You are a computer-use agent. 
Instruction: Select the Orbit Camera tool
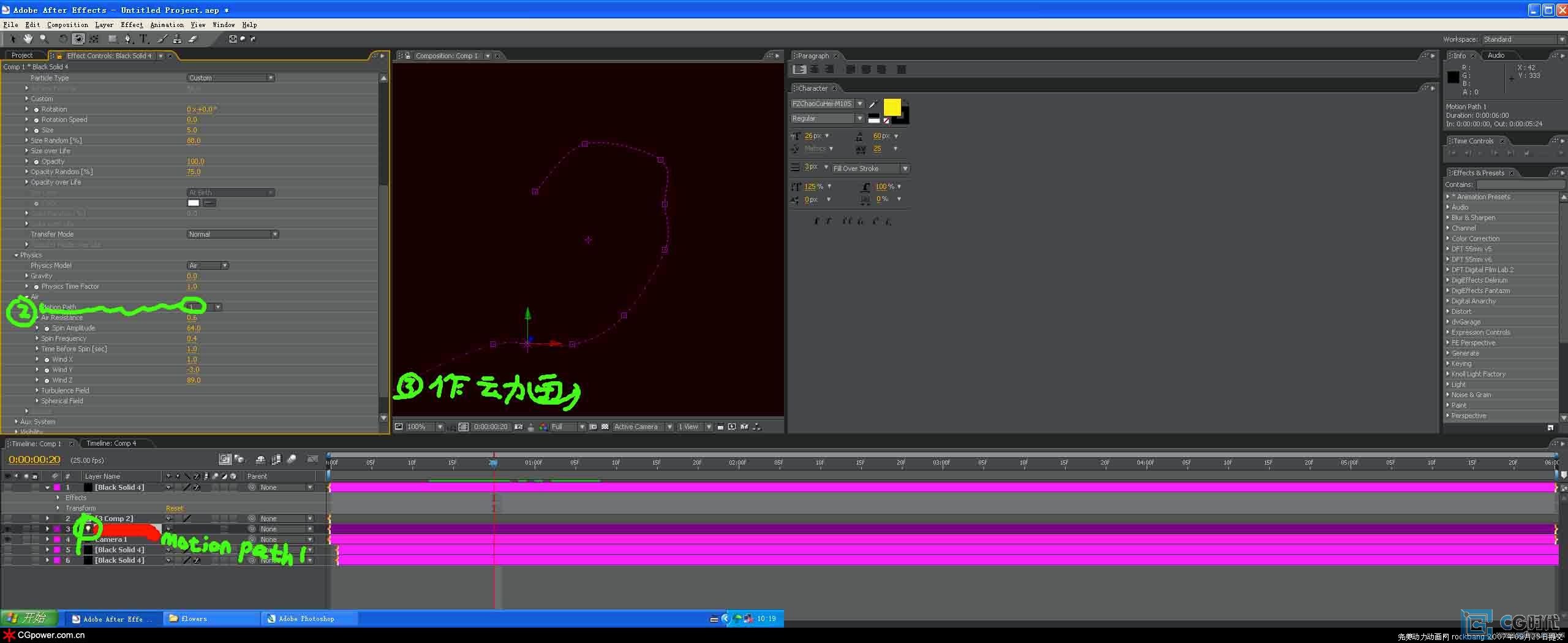click(x=78, y=39)
